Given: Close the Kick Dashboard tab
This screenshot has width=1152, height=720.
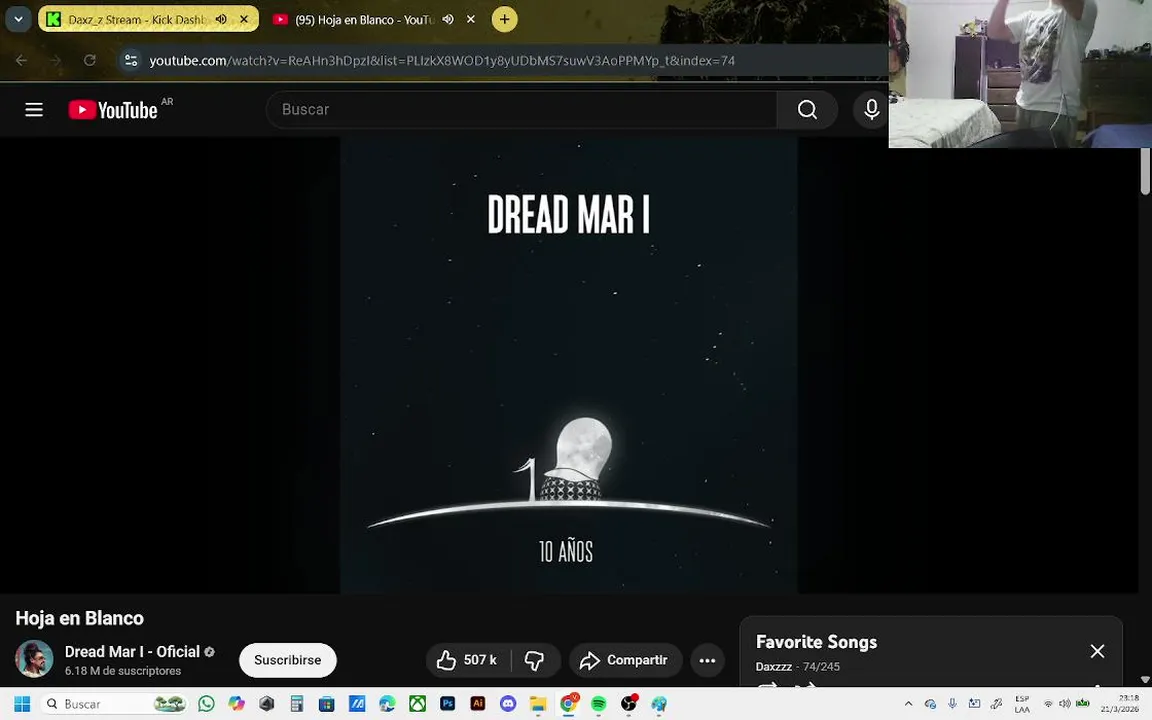Looking at the screenshot, I should click(x=244, y=19).
